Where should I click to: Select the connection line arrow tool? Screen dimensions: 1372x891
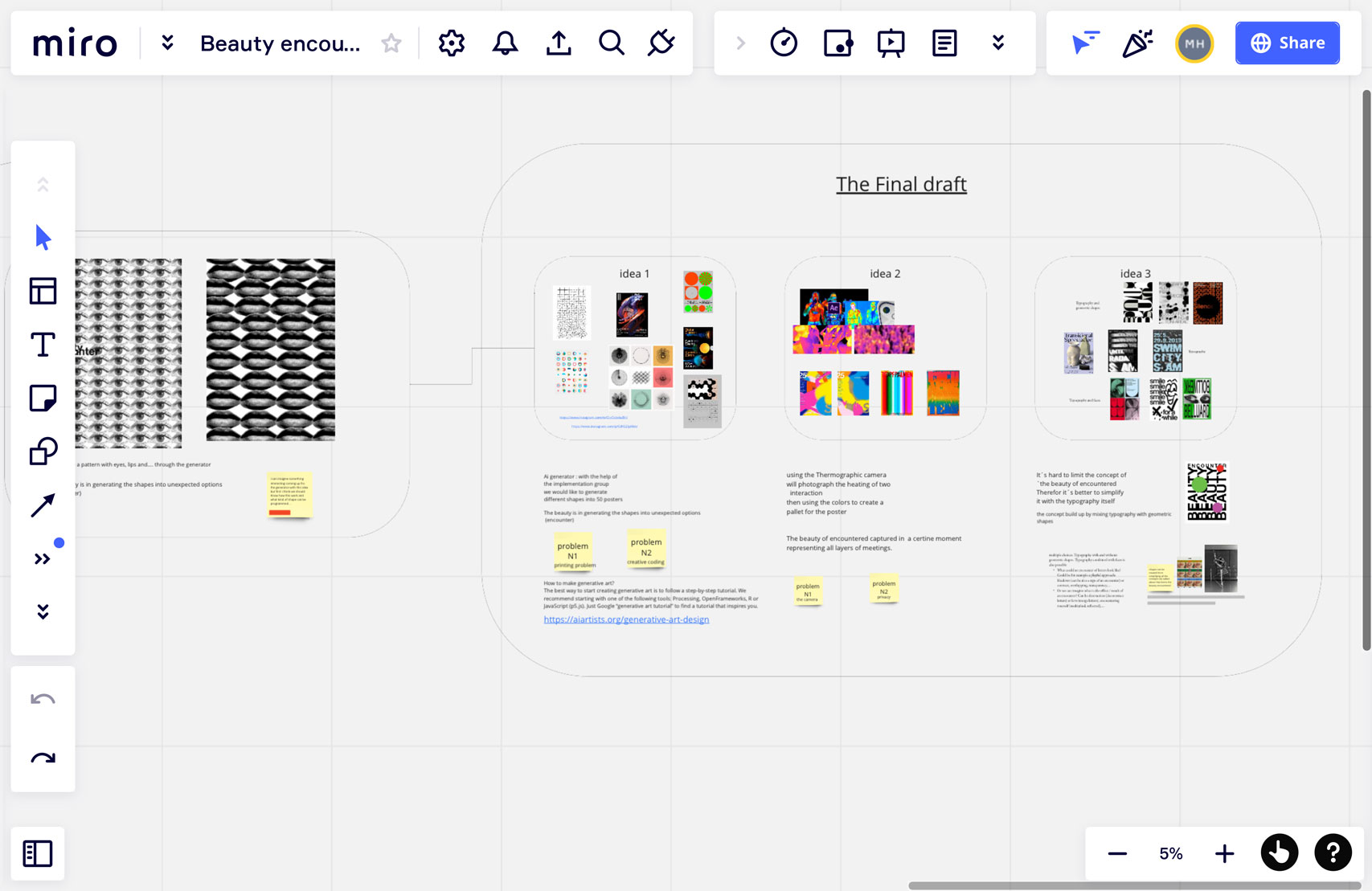pos(43,505)
